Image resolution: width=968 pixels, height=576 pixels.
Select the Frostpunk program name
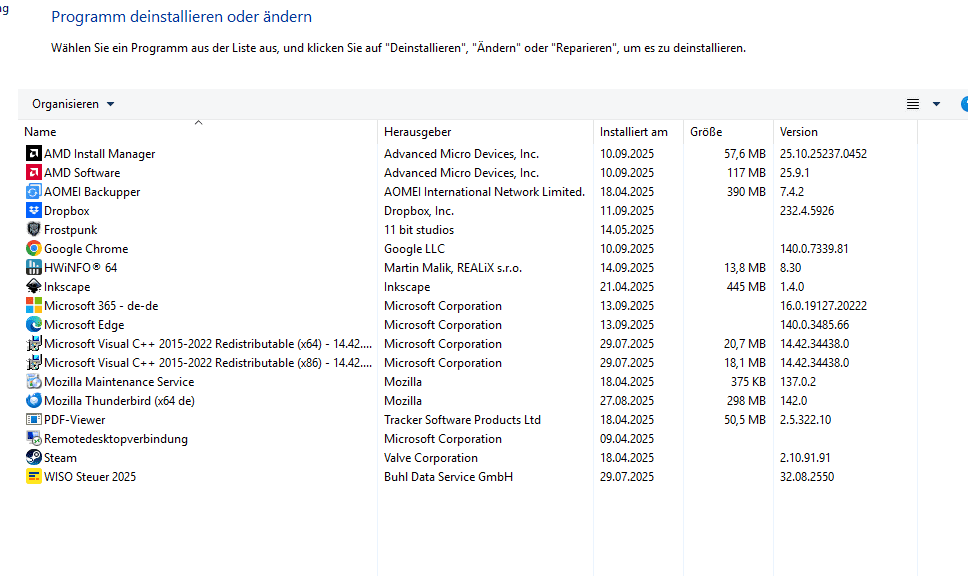(70, 230)
